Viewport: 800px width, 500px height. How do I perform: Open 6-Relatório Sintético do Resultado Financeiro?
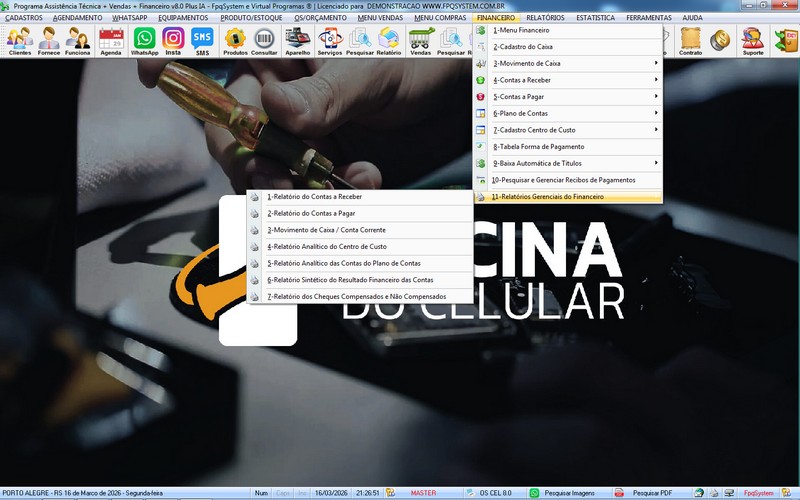(x=360, y=280)
